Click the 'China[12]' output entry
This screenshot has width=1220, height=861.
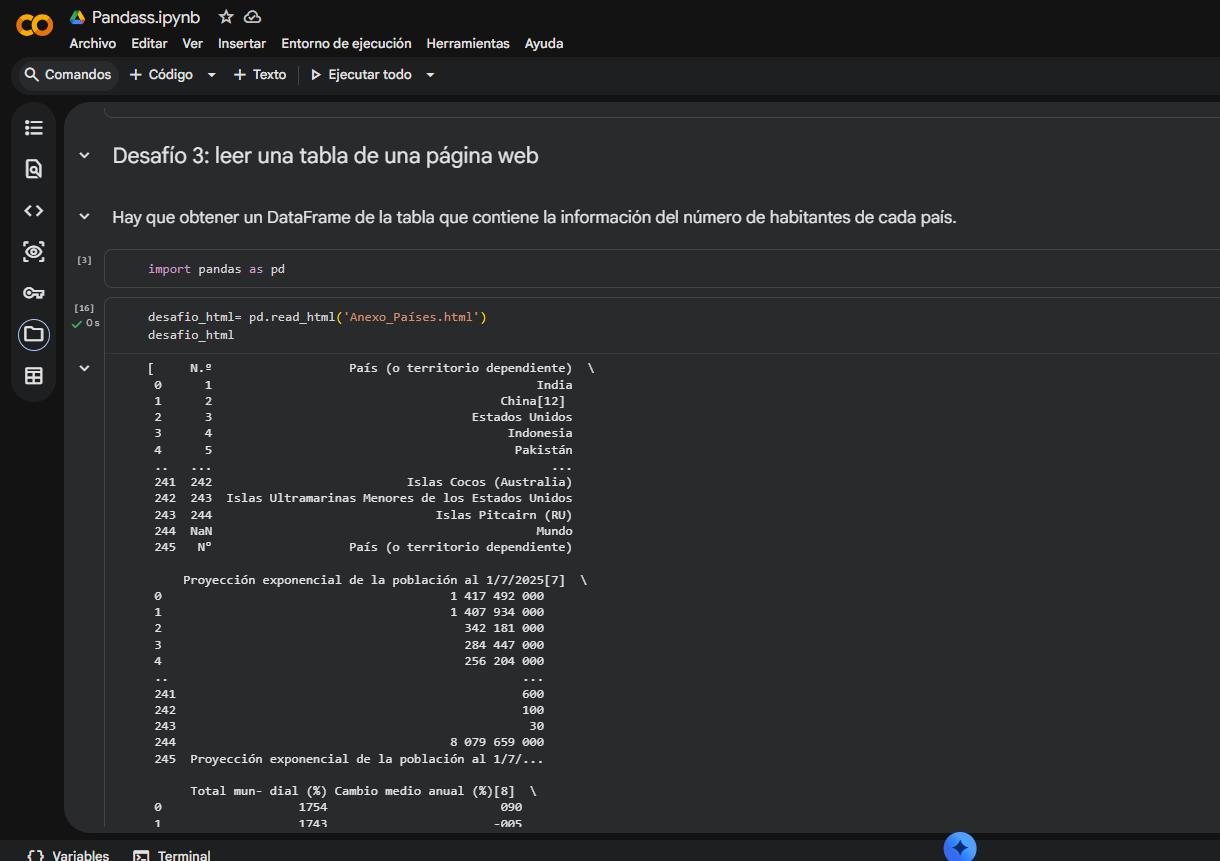click(x=533, y=401)
